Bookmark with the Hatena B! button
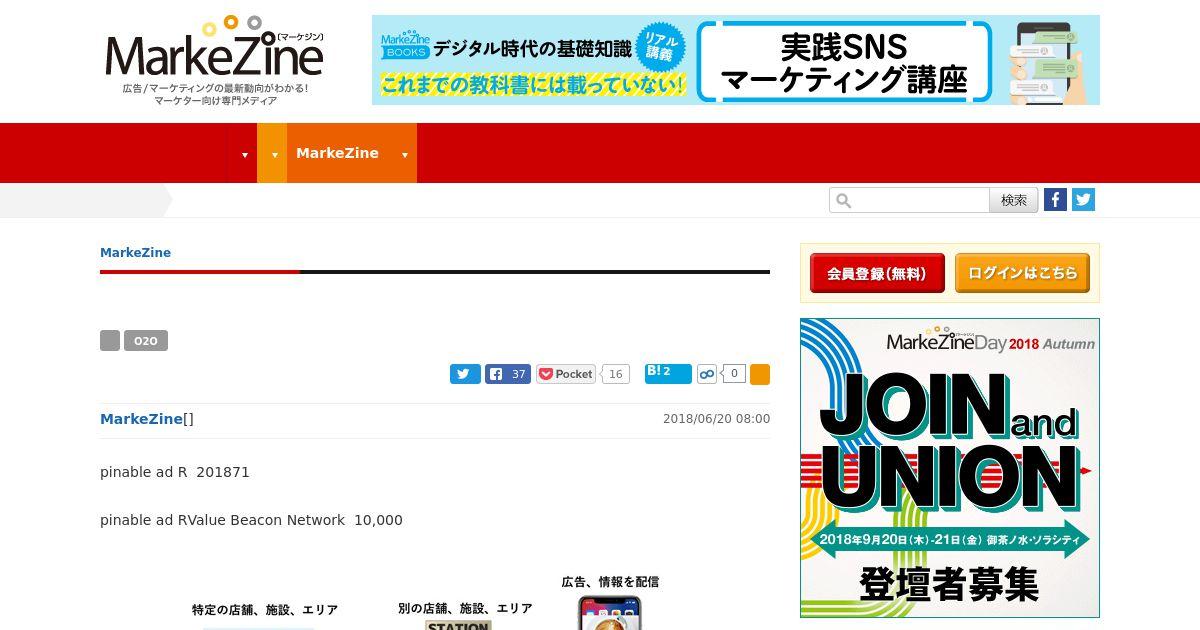The image size is (1200, 630). (668, 373)
